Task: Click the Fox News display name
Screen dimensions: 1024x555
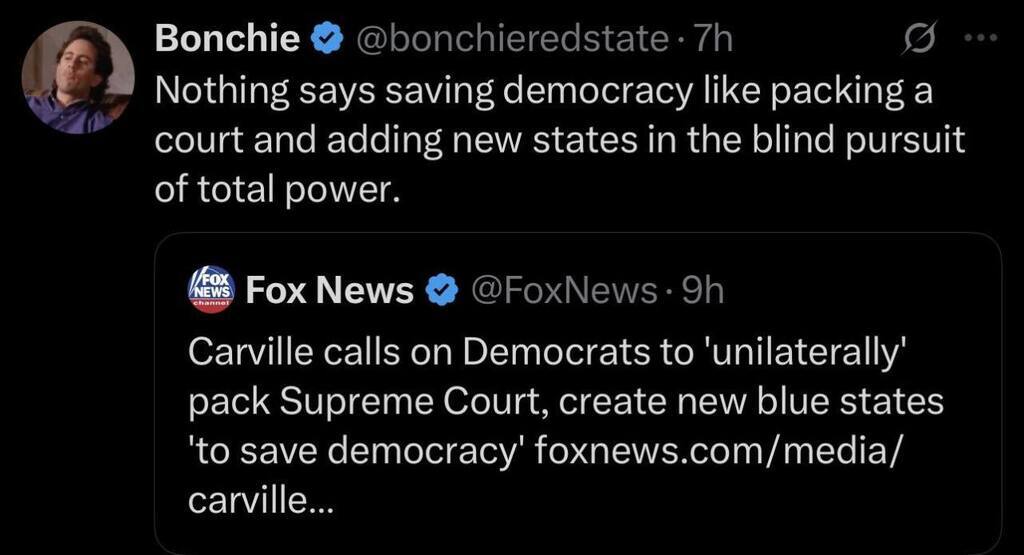Action: tap(329, 290)
